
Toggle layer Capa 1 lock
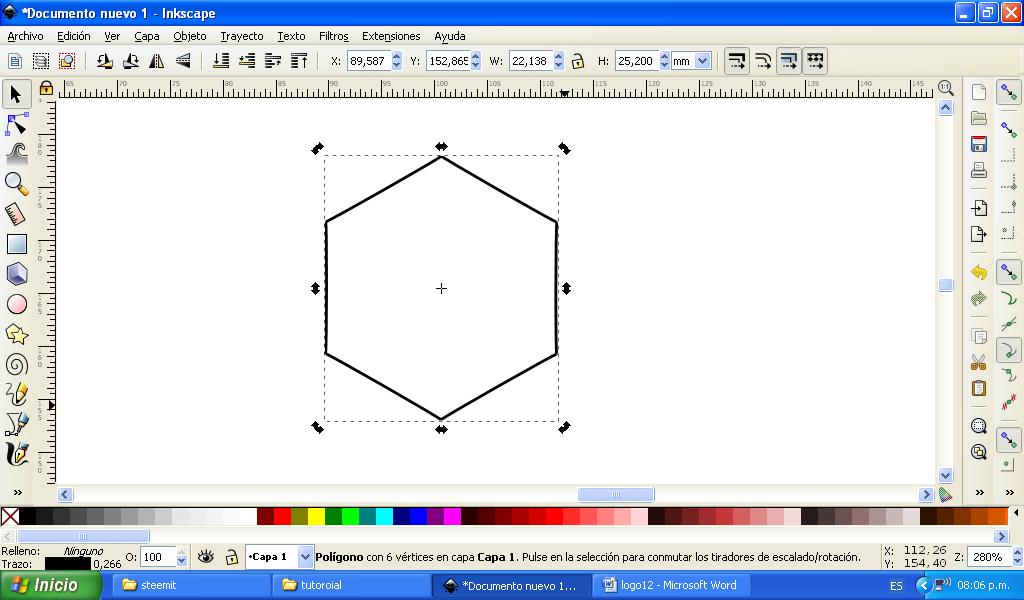231,557
